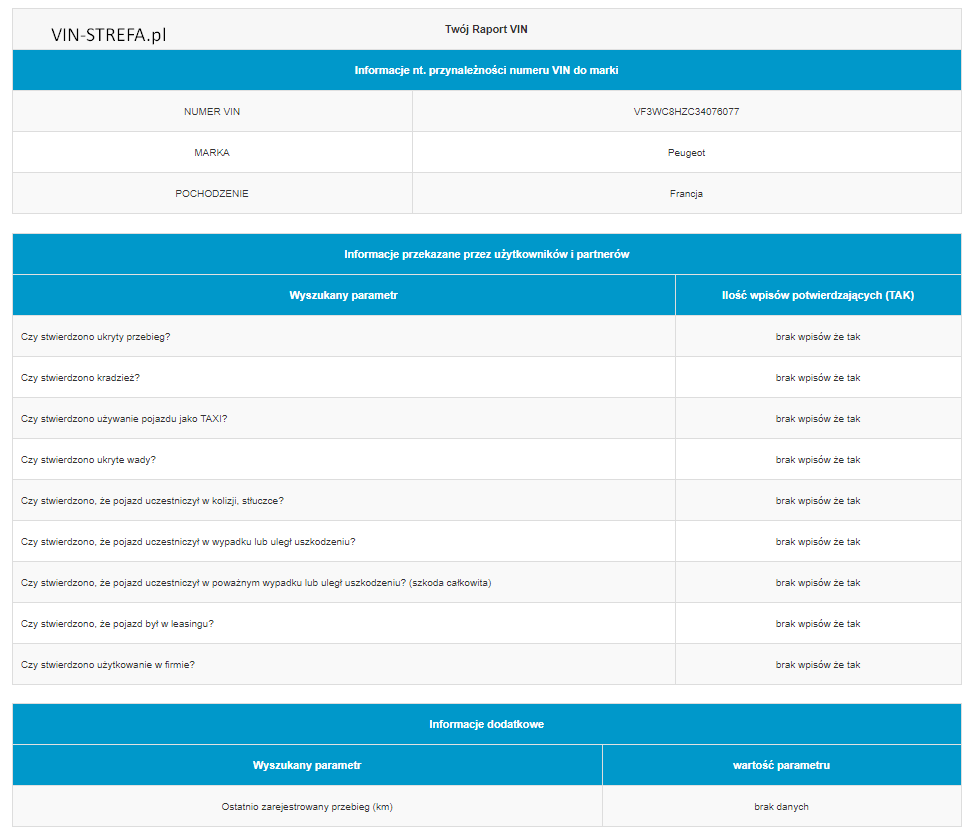This screenshot has width=978, height=837.
Task: Click the leasing question row
Action: click(117, 624)
